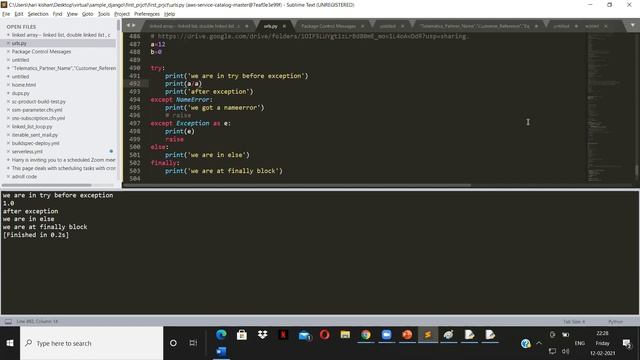The image size is (640, 360).
Task: Select home.html in Open Files
Action: [24, 85]
